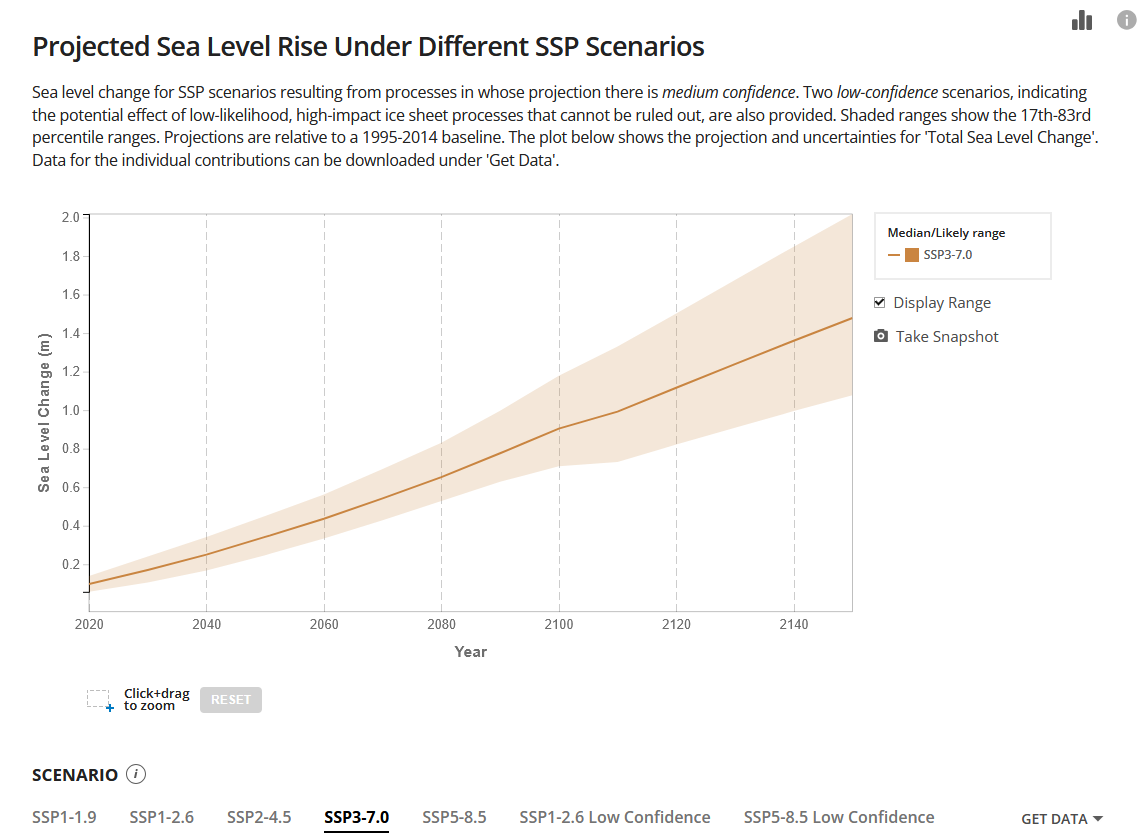Screen dimensions: 1144x839
Task: Open SSP5-8.5 Low Confidence scenario
Action: [x=839, y=817]
